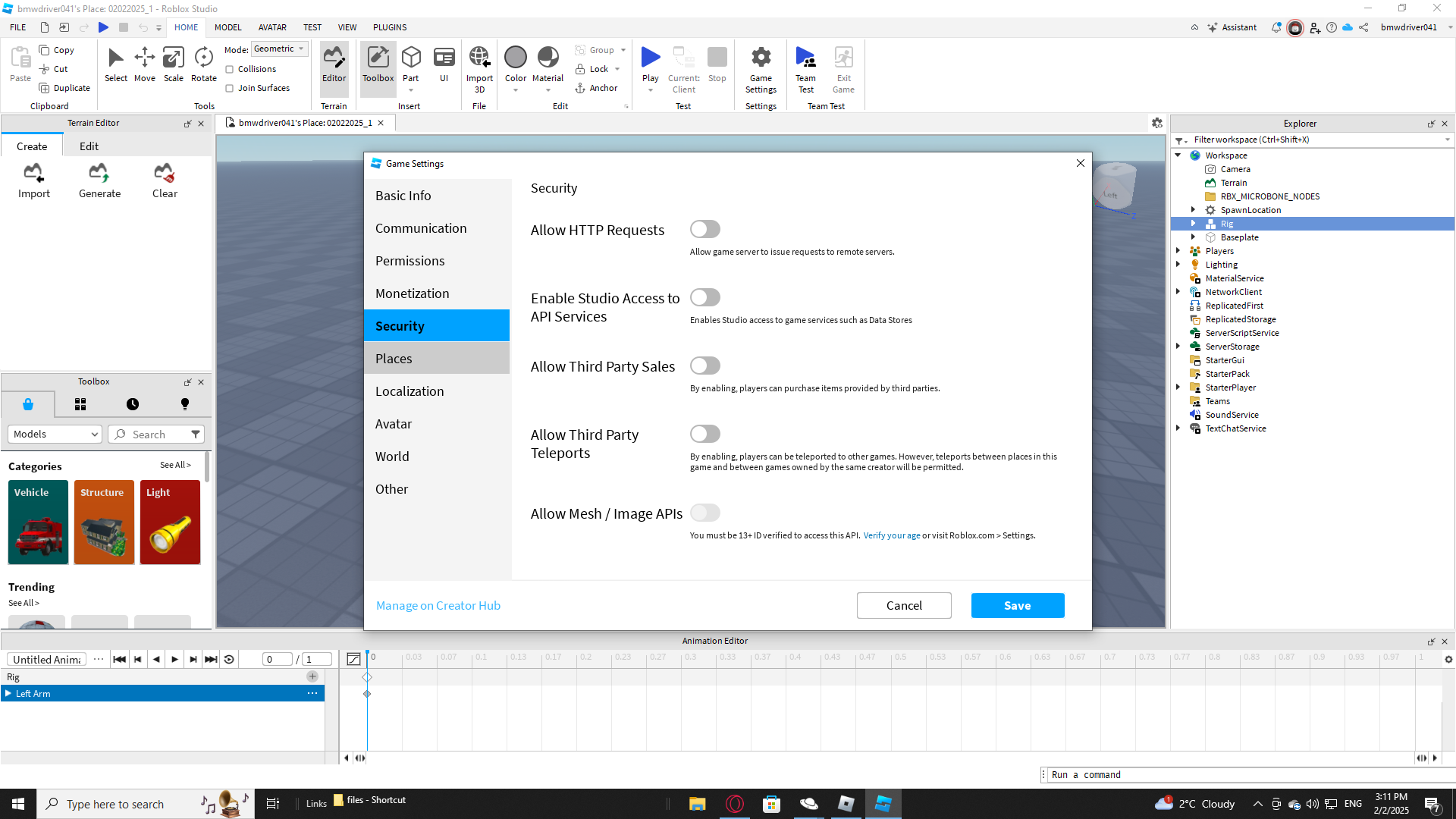This screenshot has height=819, width=1456.
Task: Click the Rotate tool icon
Action: pyautogui.click(x=203, y=58)
